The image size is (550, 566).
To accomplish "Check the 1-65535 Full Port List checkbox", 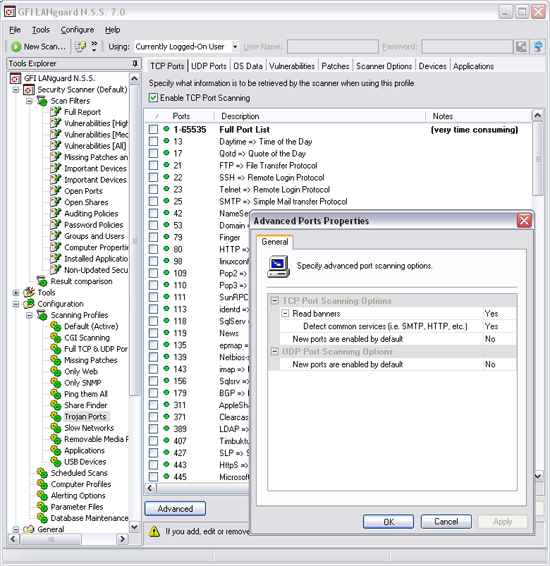I will pos(153,129).
